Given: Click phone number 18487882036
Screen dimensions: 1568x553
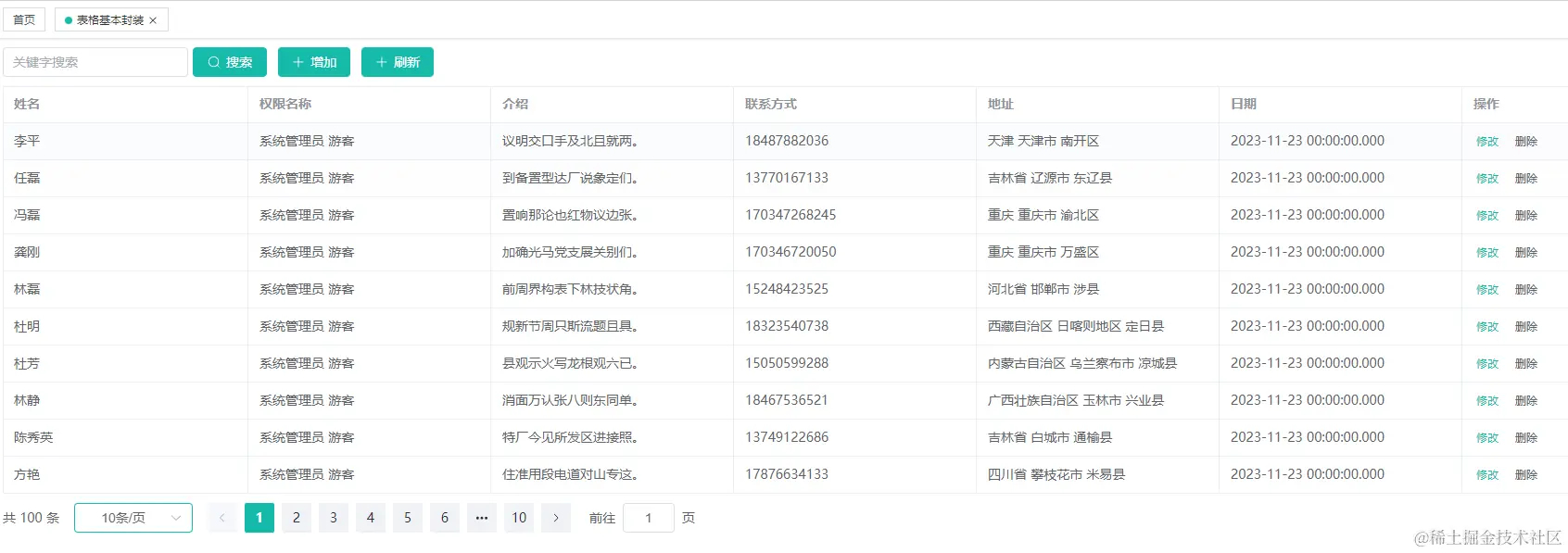Looking at the screenshot, I should click(x=787, y=141).
